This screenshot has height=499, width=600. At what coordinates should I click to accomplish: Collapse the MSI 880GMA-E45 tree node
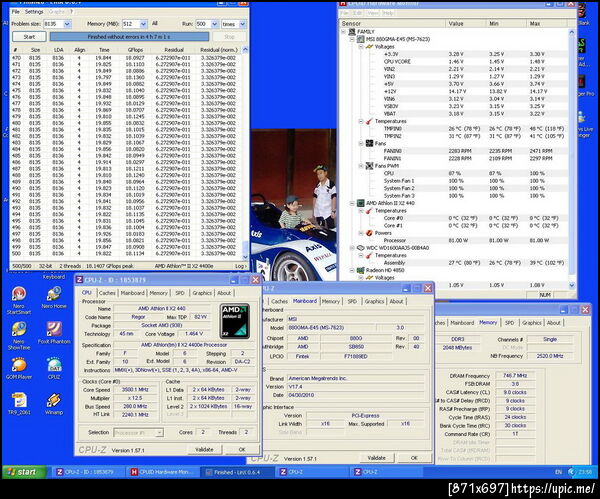[x=352, y=39]
